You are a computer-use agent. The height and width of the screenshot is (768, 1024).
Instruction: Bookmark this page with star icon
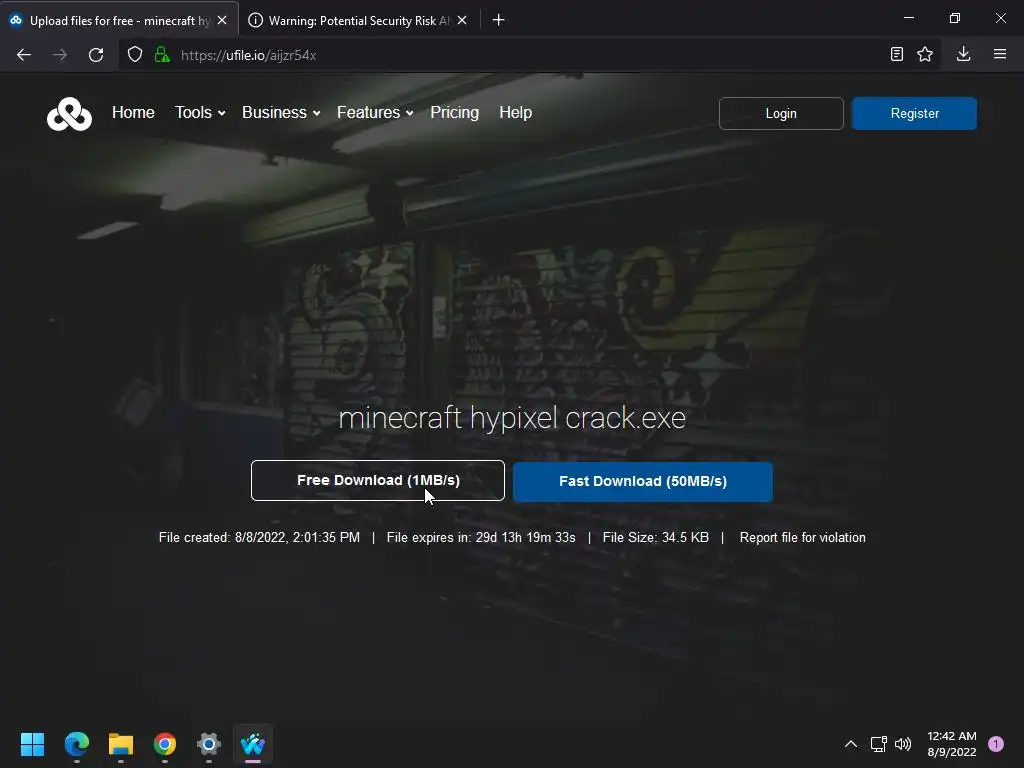[x=925, y=54]
